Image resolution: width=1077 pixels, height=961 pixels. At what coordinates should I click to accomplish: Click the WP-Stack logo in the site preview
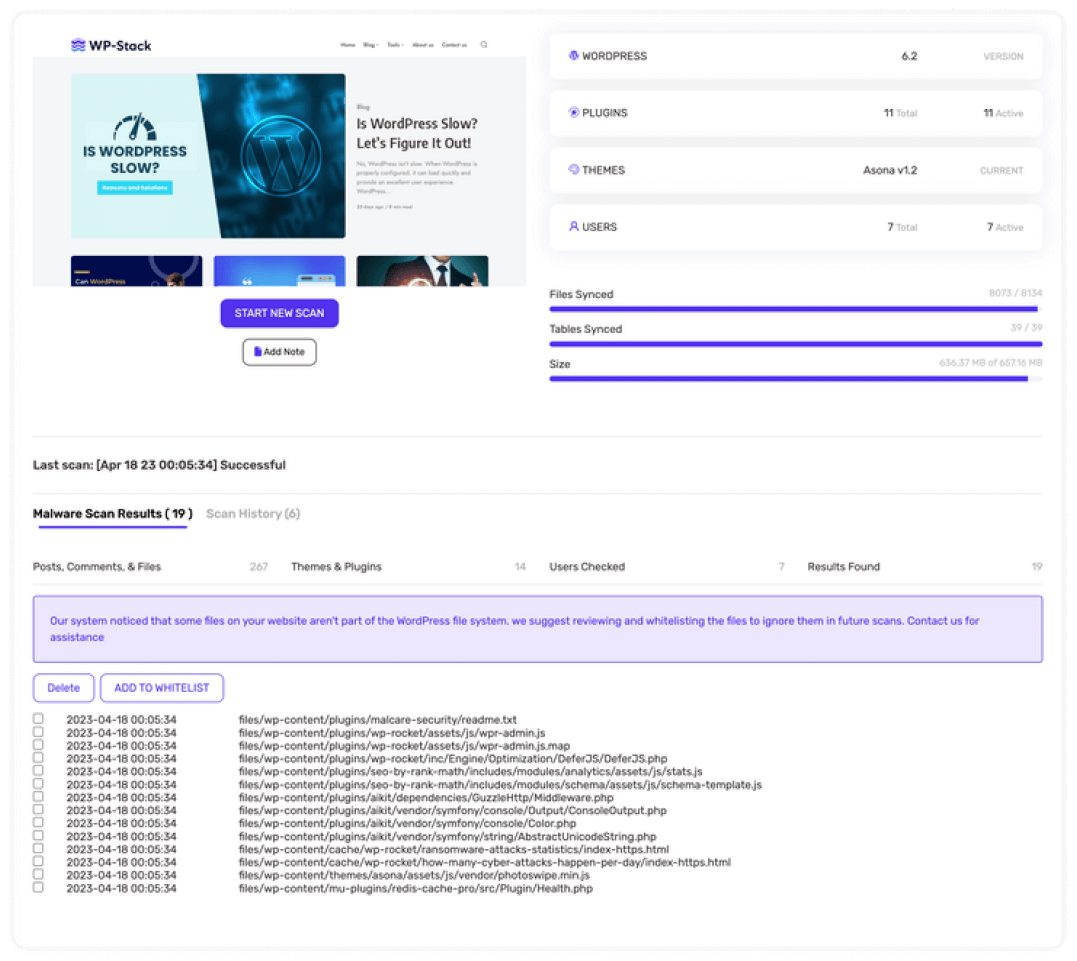(111, 45)
